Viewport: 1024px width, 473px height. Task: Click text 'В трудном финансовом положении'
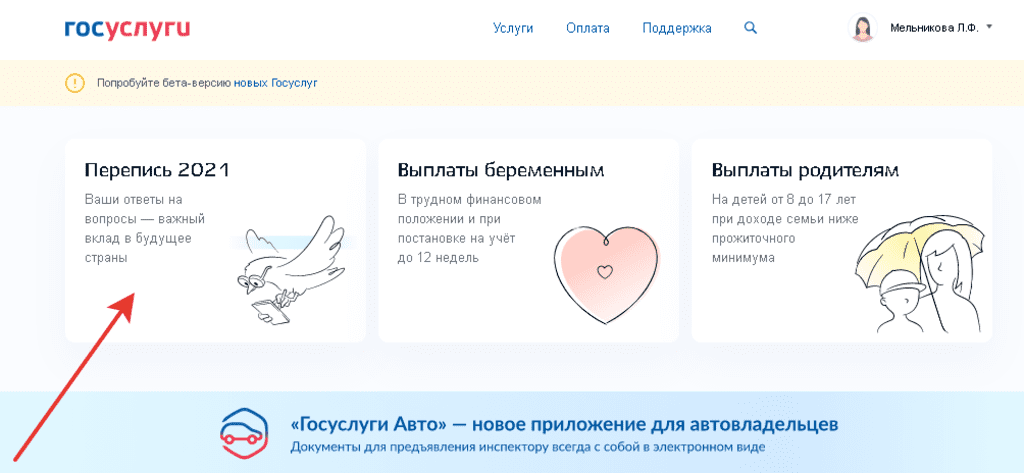pyautogui.click(x=470, y=209)
